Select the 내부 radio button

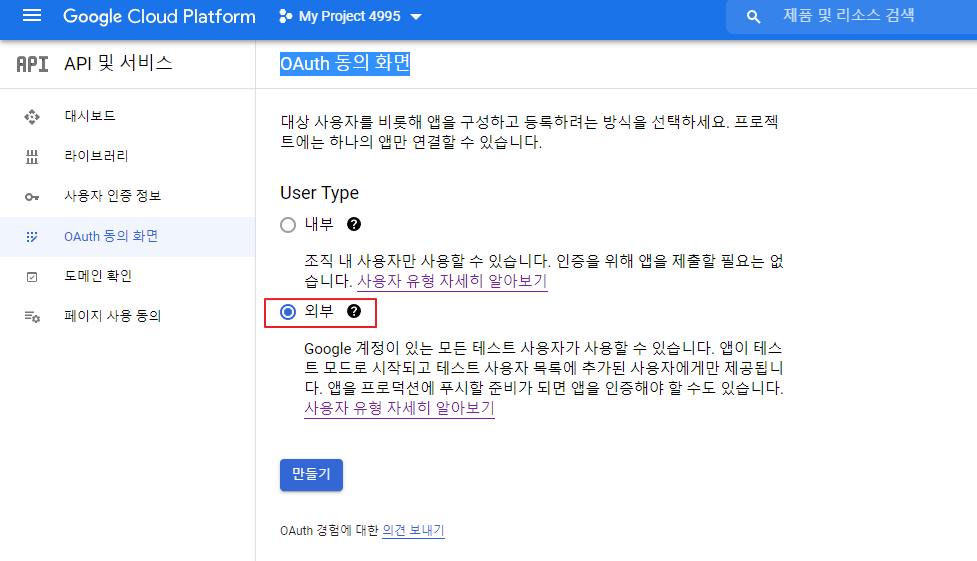pyautogui.click(x=288, y=225)
